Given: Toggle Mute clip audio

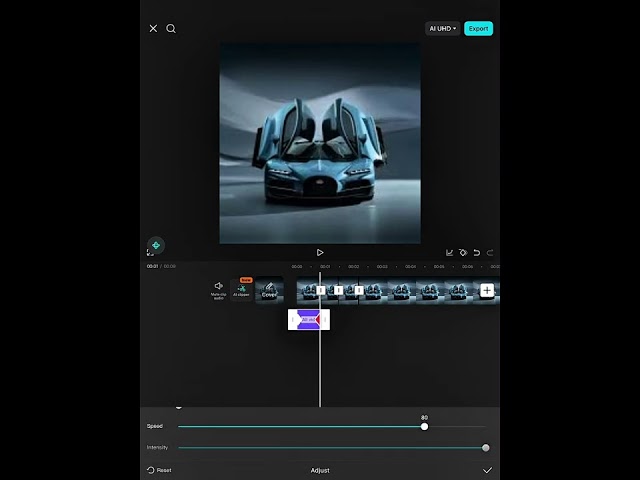Looking at the screenshot, I should click(x=218, y=290).
